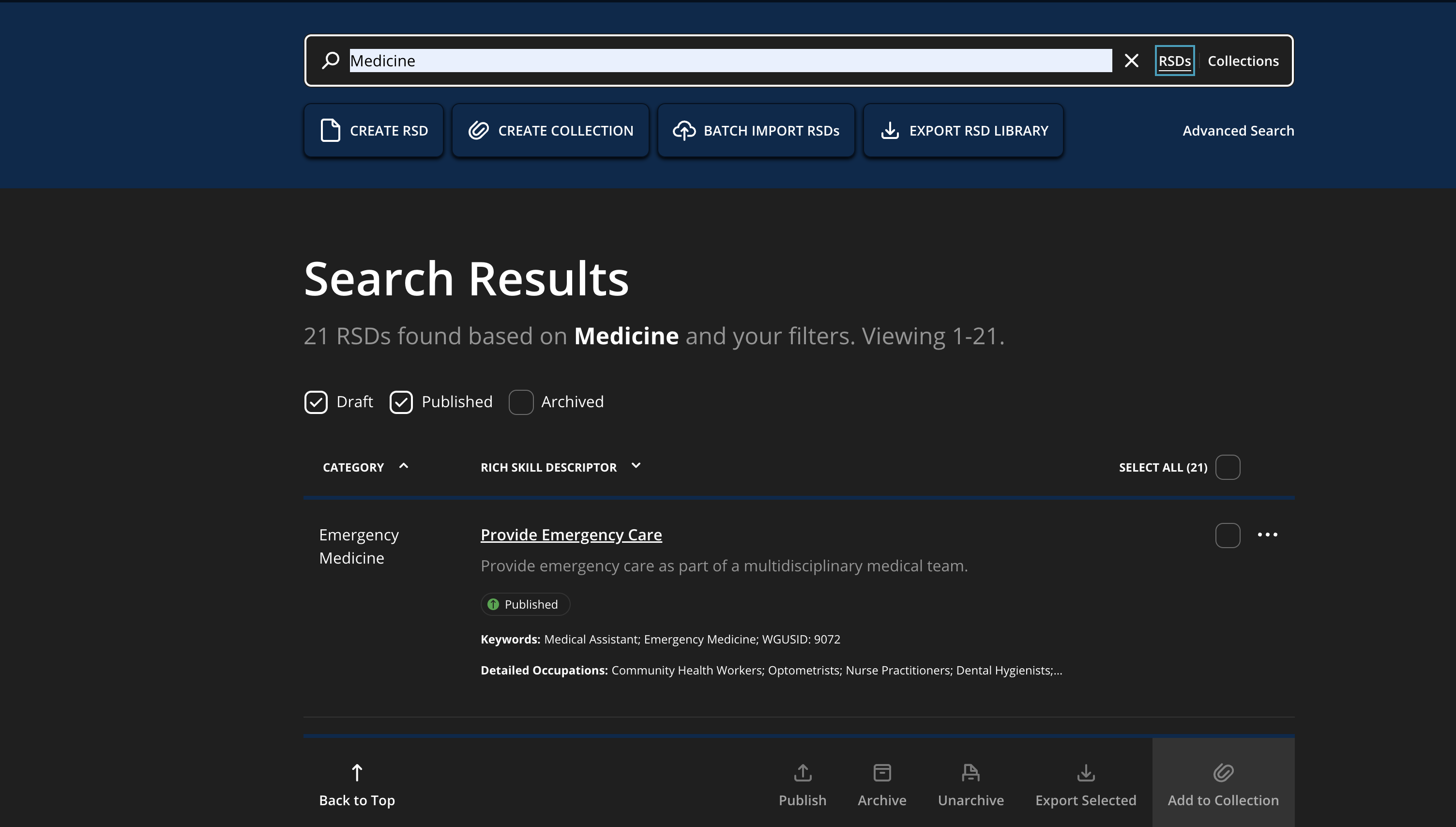Sort by the Category column chevron
1456x827 pixels.
(404, 466)
